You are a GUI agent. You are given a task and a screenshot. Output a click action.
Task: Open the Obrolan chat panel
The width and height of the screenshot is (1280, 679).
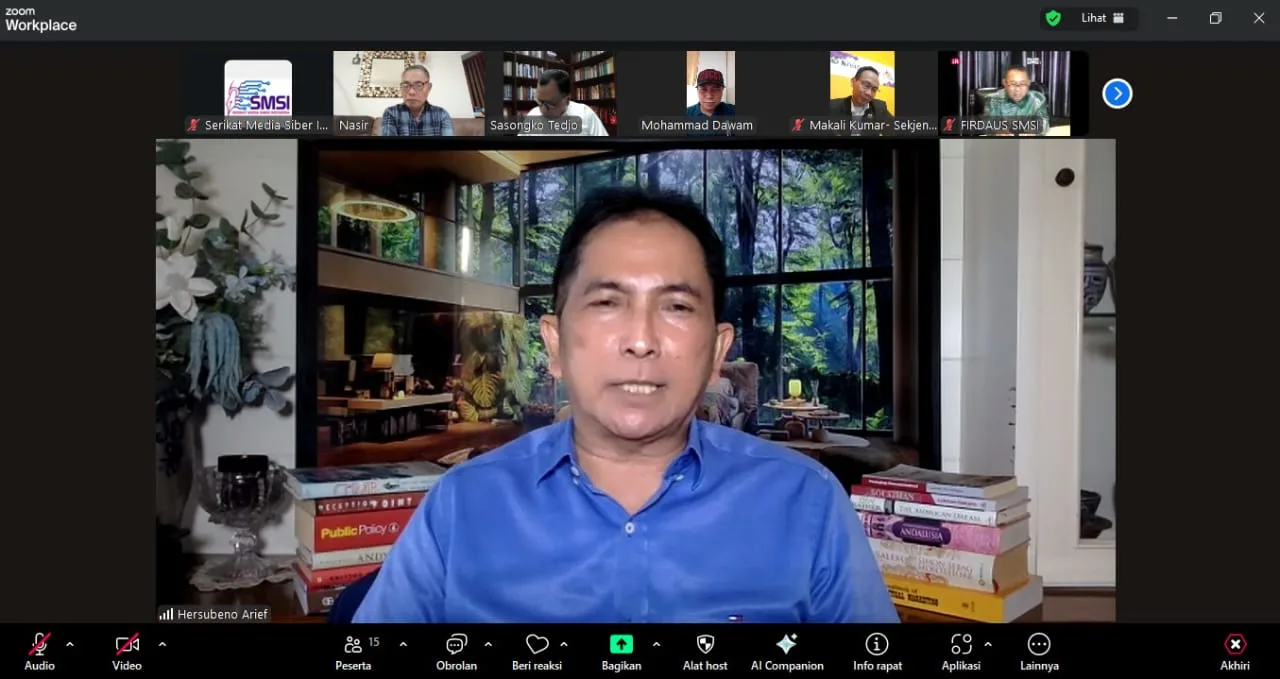pyautogui.click(x=456, y=651)
